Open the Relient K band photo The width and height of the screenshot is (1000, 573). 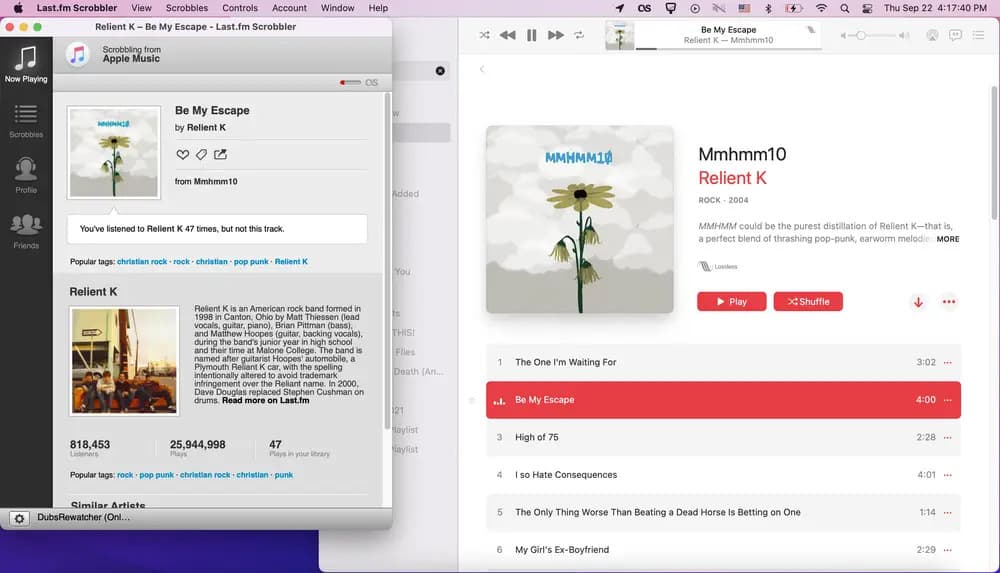pyautogui.click(x=124, y=361)
